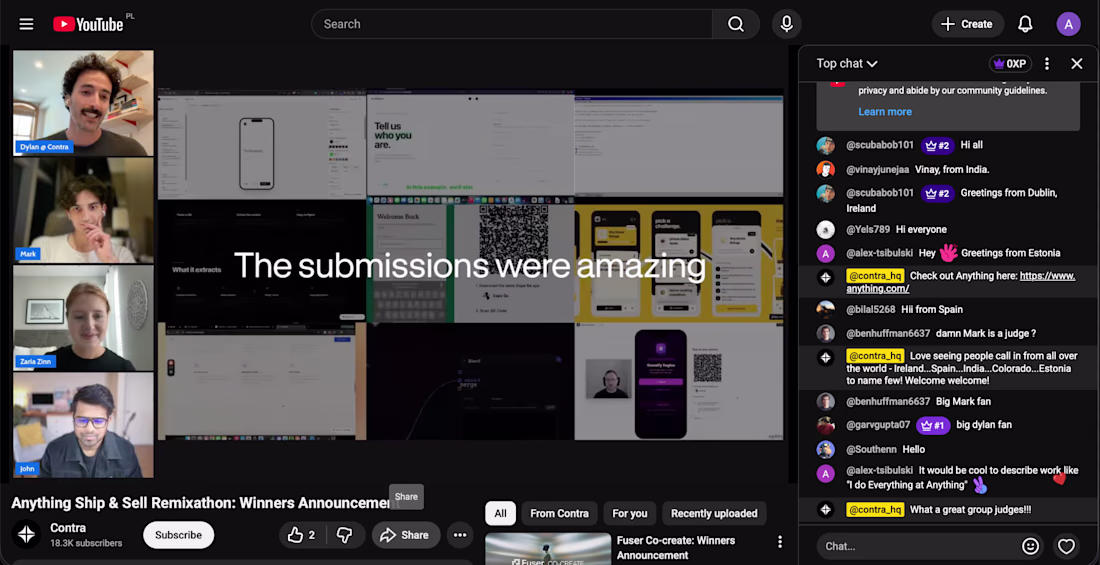Click the @garvgupta07 avatar in chat
Viewport: 1100px width, 565px height.
pyautogui.click(x=826, y=425)
